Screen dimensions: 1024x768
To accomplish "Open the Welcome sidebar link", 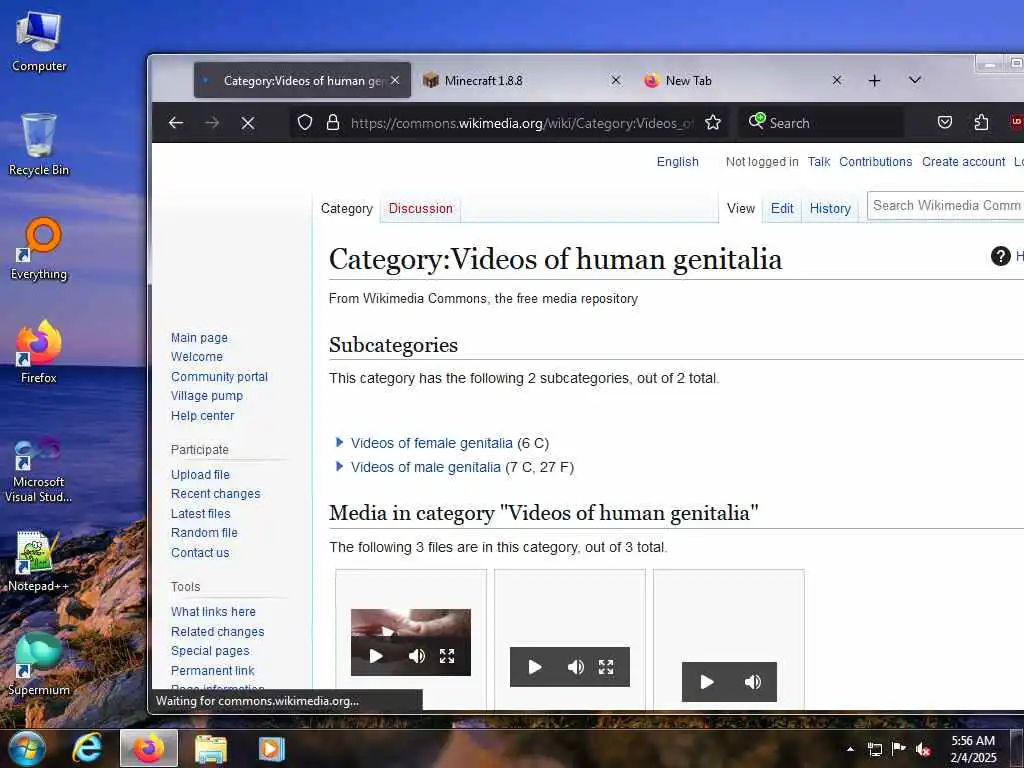I will [197, 357].
